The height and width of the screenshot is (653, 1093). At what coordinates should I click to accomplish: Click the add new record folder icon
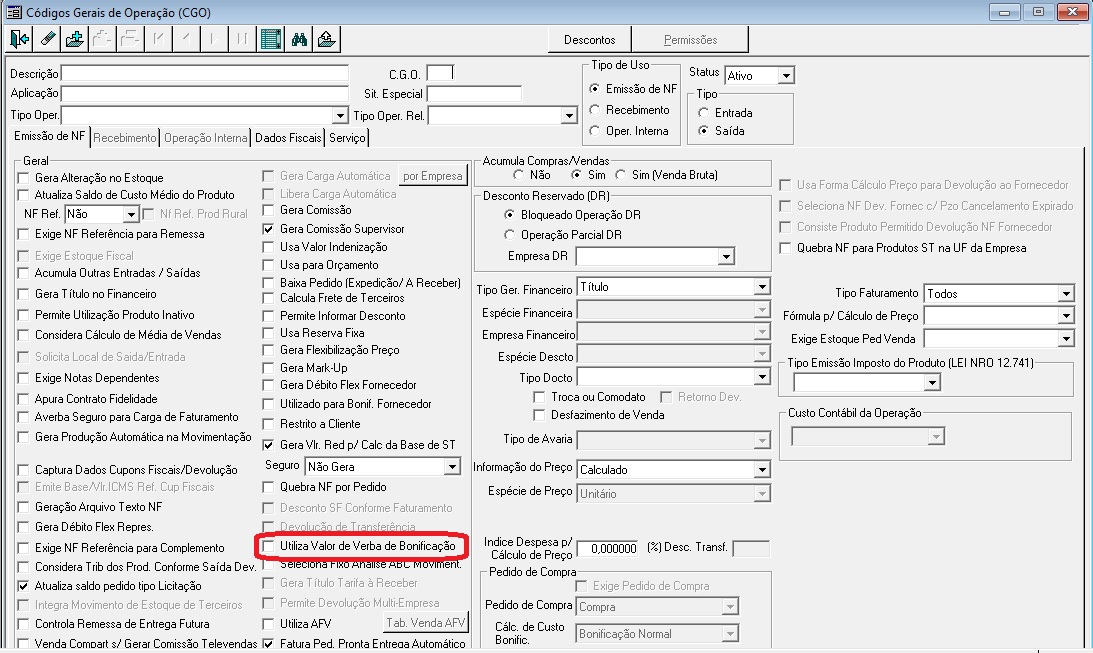[x=75, y=39]
